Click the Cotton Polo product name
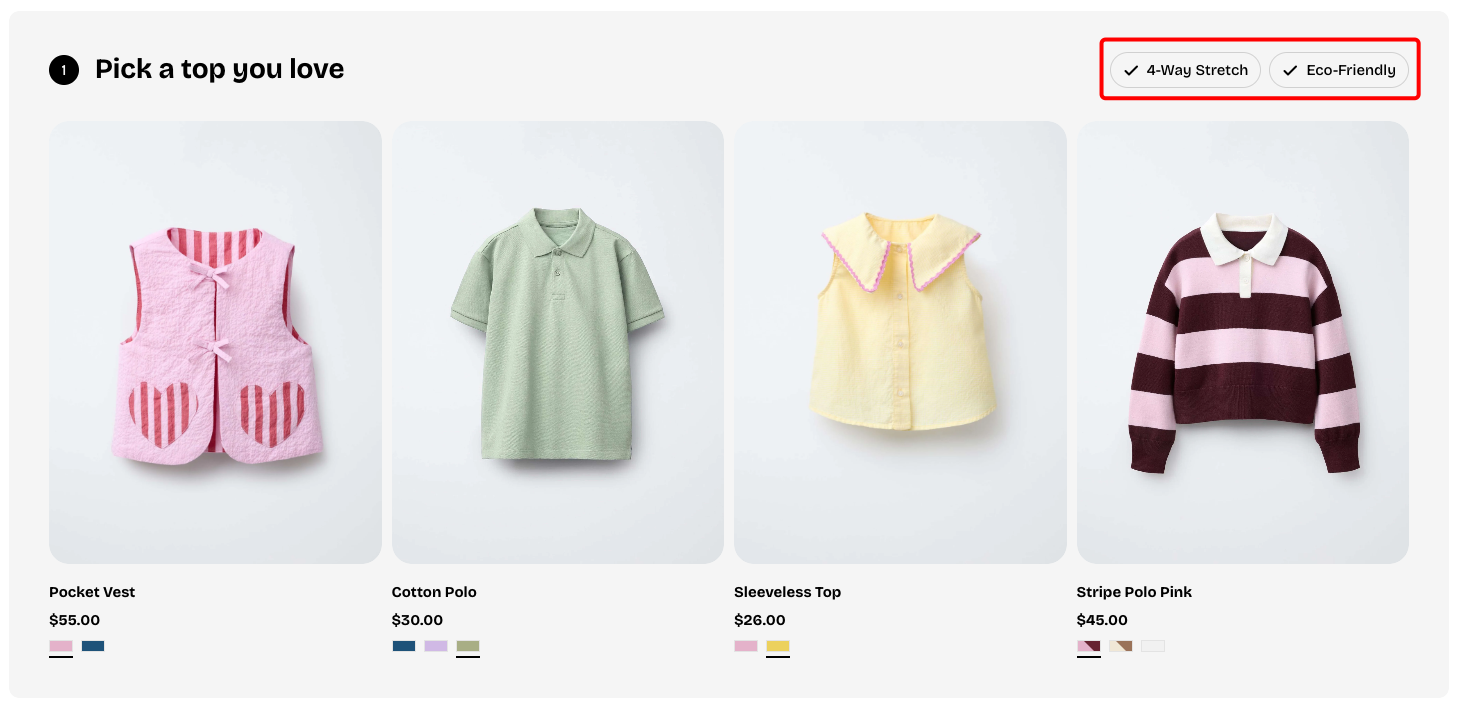 [434, 592]
